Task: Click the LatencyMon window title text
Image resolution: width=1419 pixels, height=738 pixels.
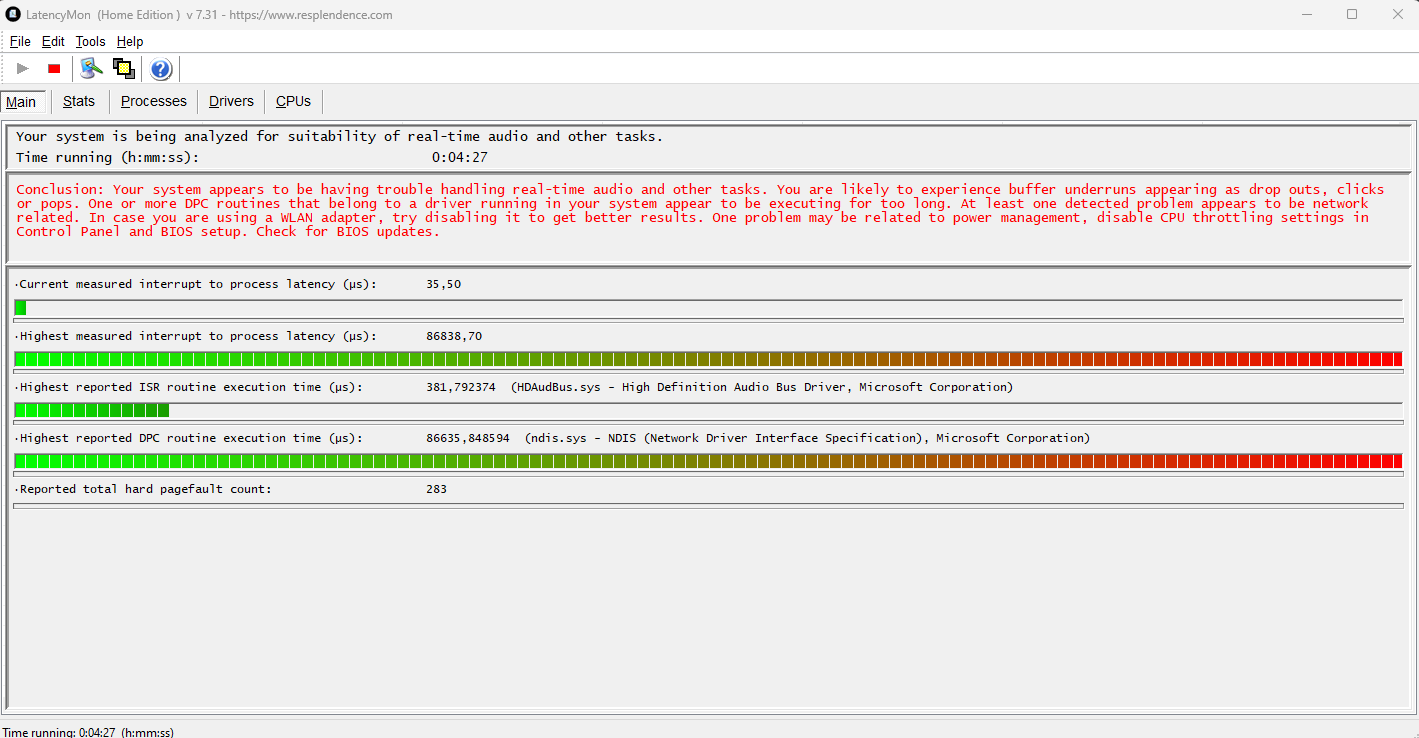Action: (210, 15)
